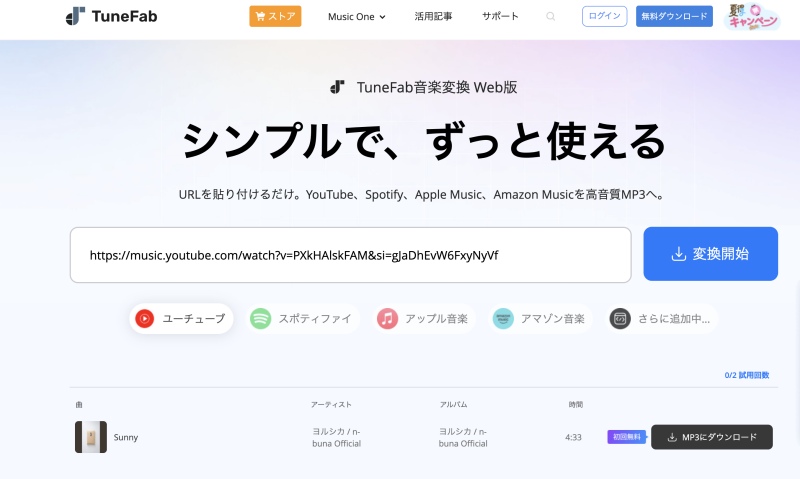Viewport: 800px width, 479px height.
Task: Click the artist text ヨルシカ / n-buna Official
Action: pos(337,438)
